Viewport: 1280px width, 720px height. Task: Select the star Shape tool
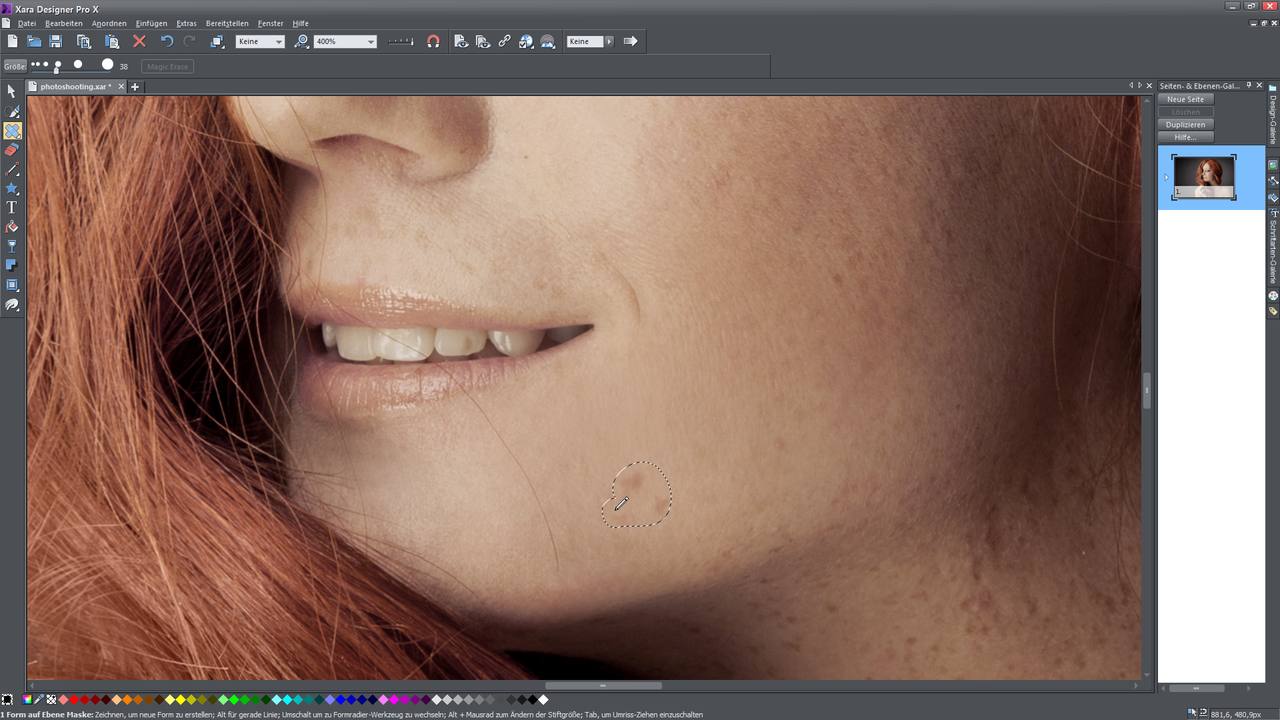tap(12, 188)
